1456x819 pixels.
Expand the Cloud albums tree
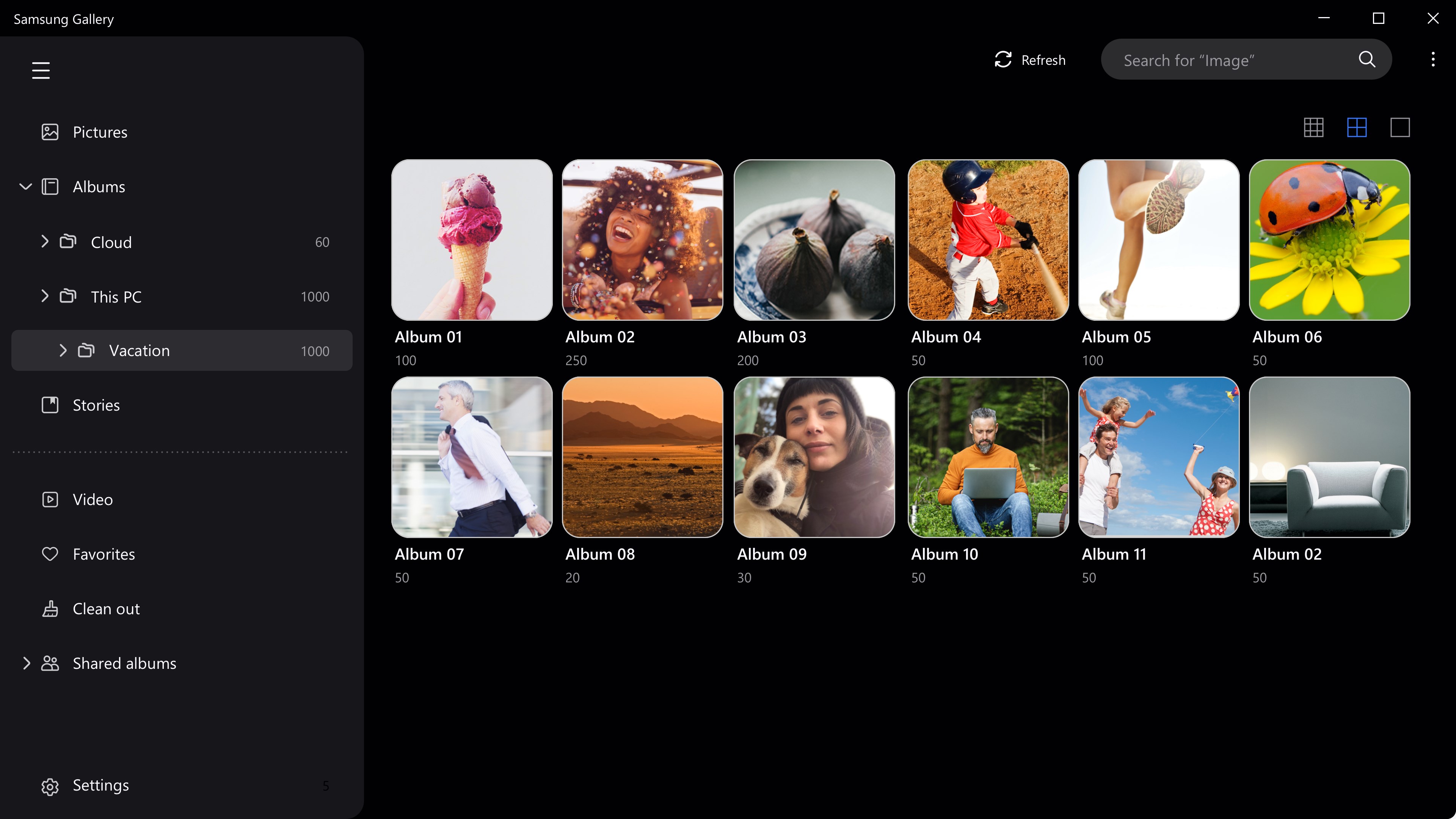(x=45, y=242)
